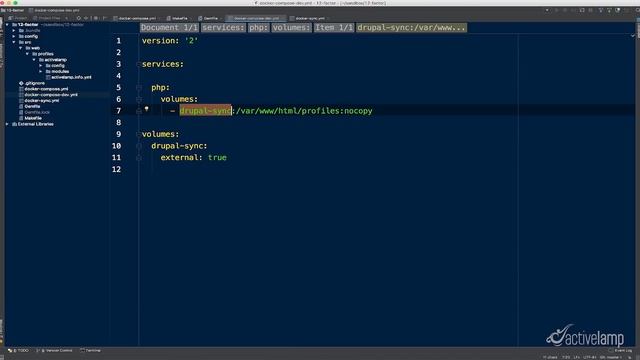Click line number 1 in gutter
The height and width of the screenshot is (360, 640).
pyautogui.click(x=118, y=41)
